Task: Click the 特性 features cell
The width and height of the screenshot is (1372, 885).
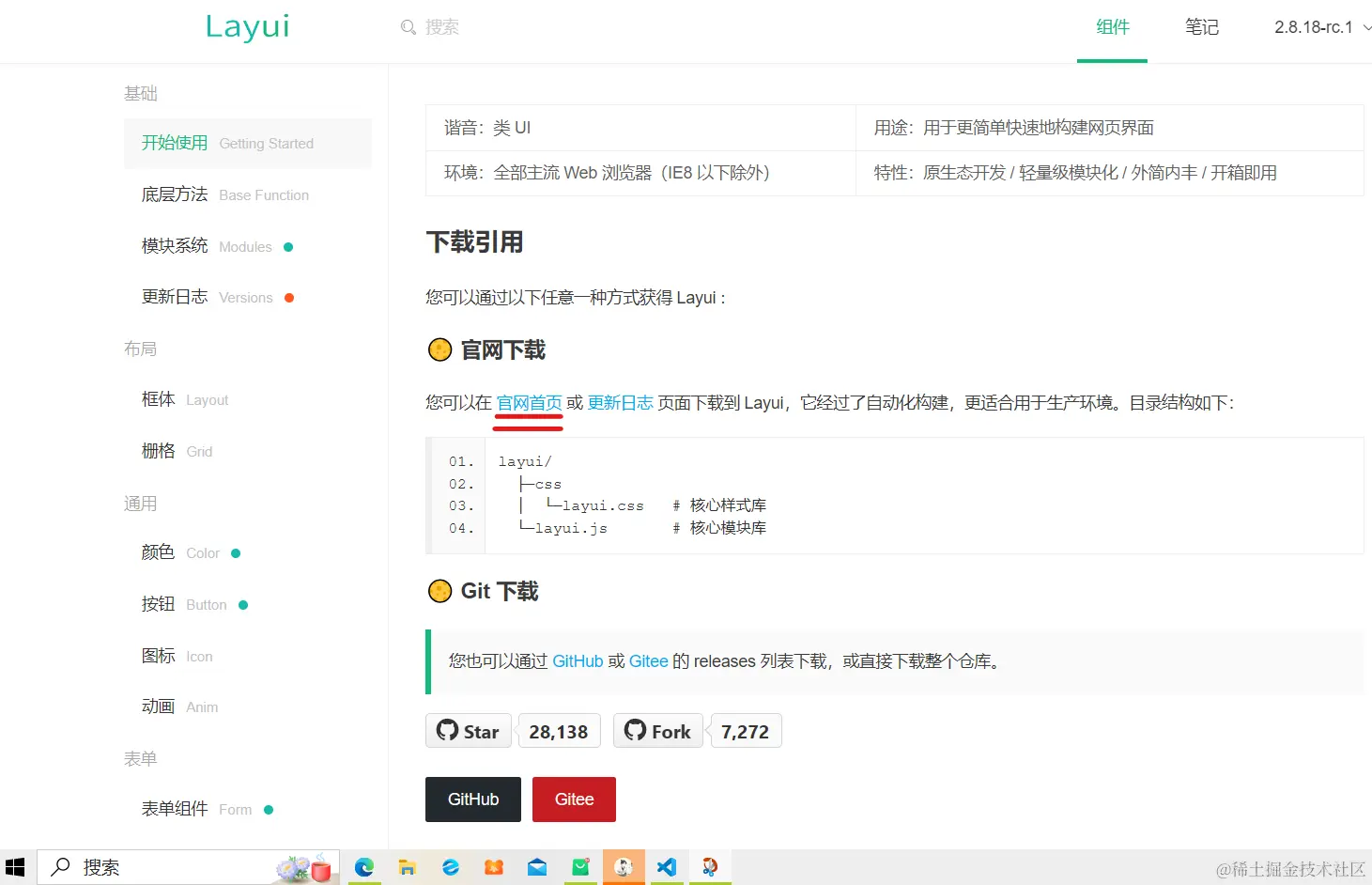Action: (1110, 173)
